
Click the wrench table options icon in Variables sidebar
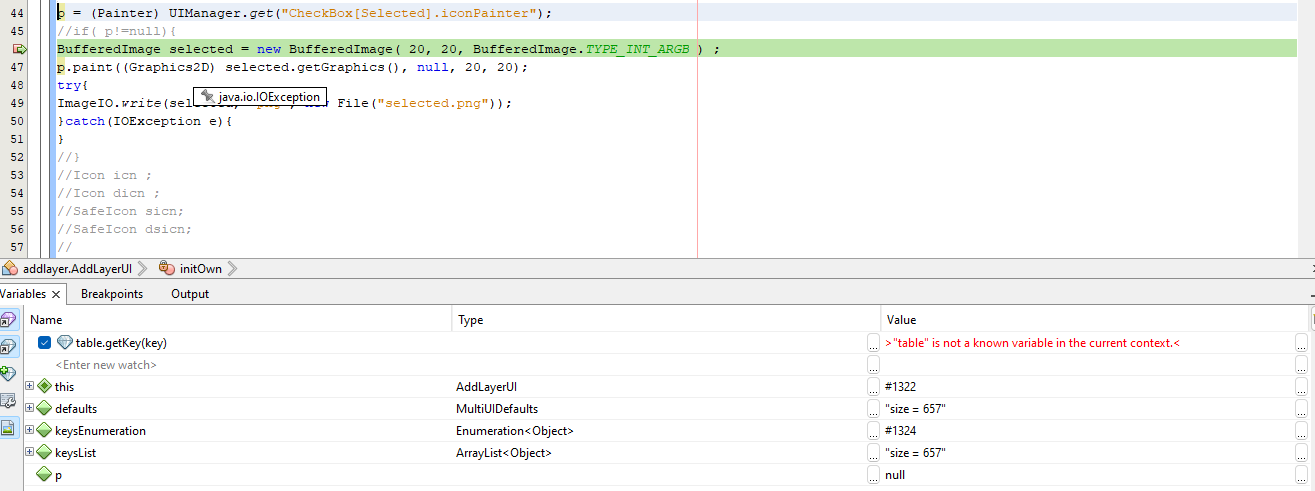tap(9, 400)
